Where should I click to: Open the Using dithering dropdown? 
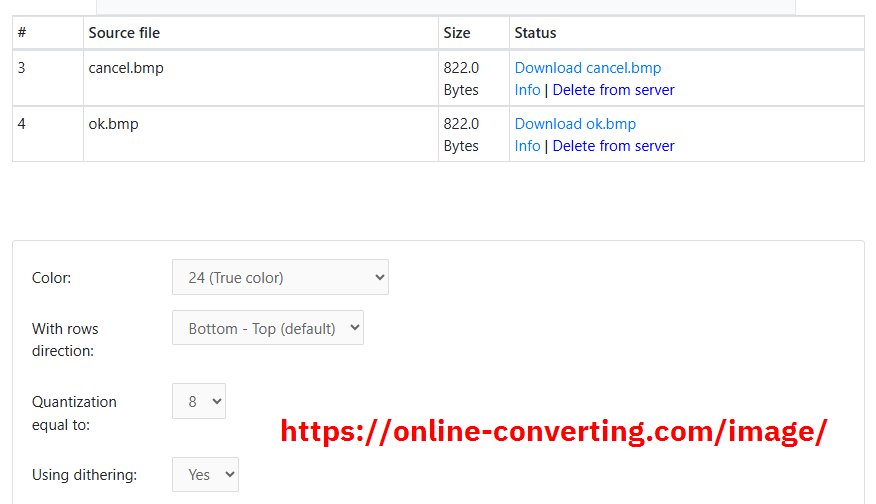205,474
